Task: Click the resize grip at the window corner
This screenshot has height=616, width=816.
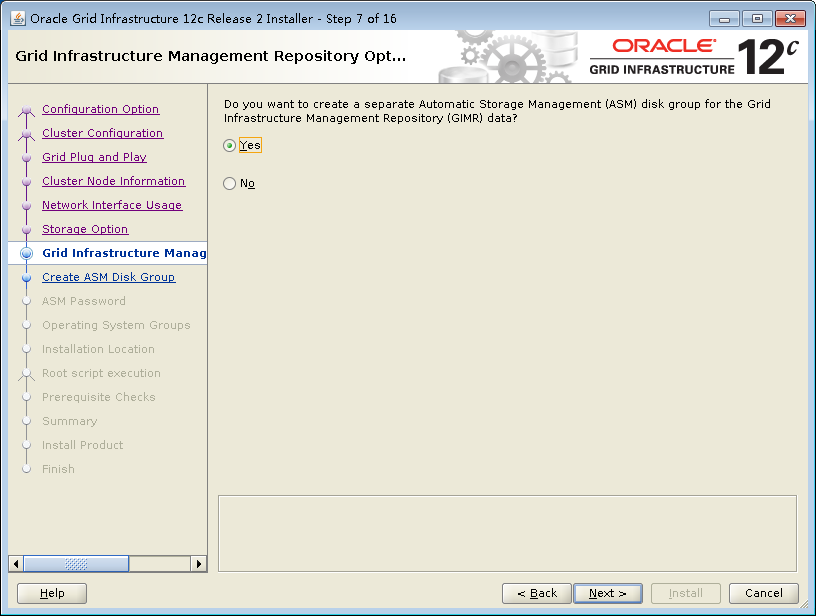Action: pyautogui.click(x=804, y=604)
